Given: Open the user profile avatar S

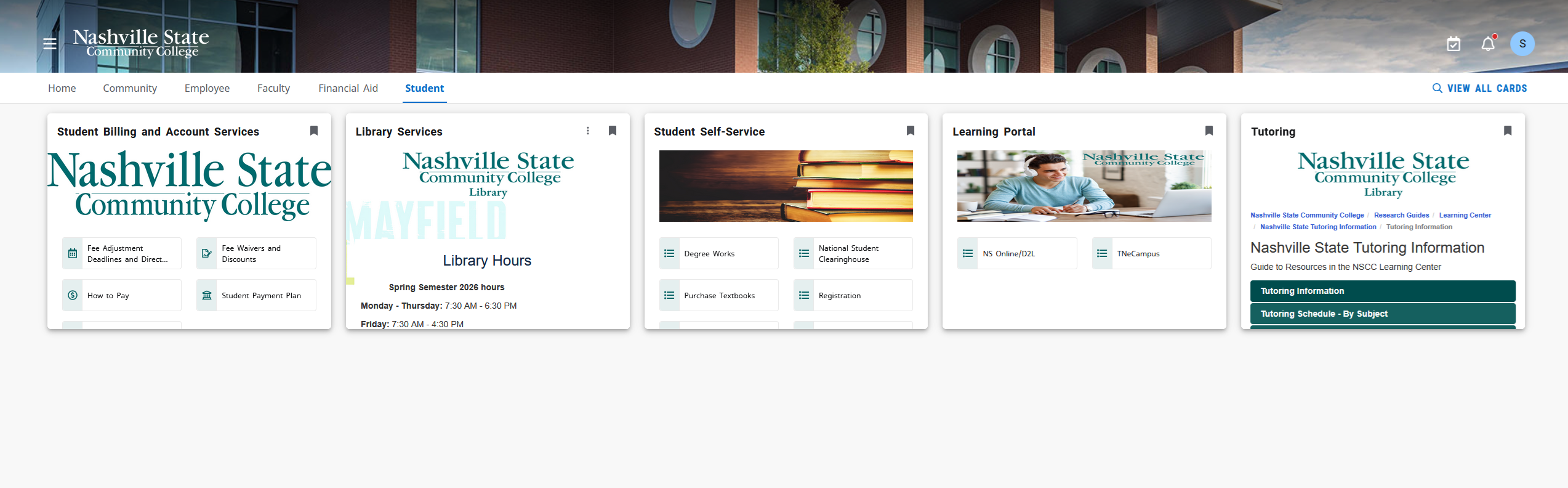Looking at the screenshot, I should pos(1522,44).
